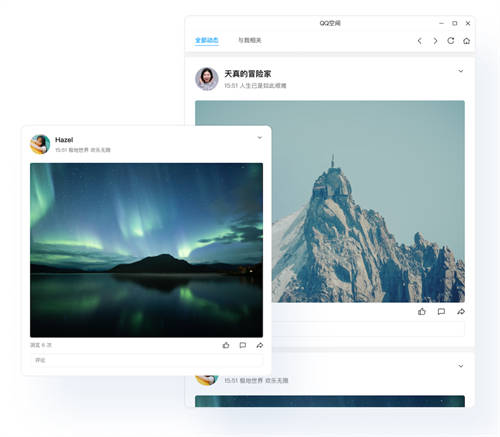Expand the chevron on the bottom post card
500x437 pixels.
pyautogui.click(x=461, y=366)
